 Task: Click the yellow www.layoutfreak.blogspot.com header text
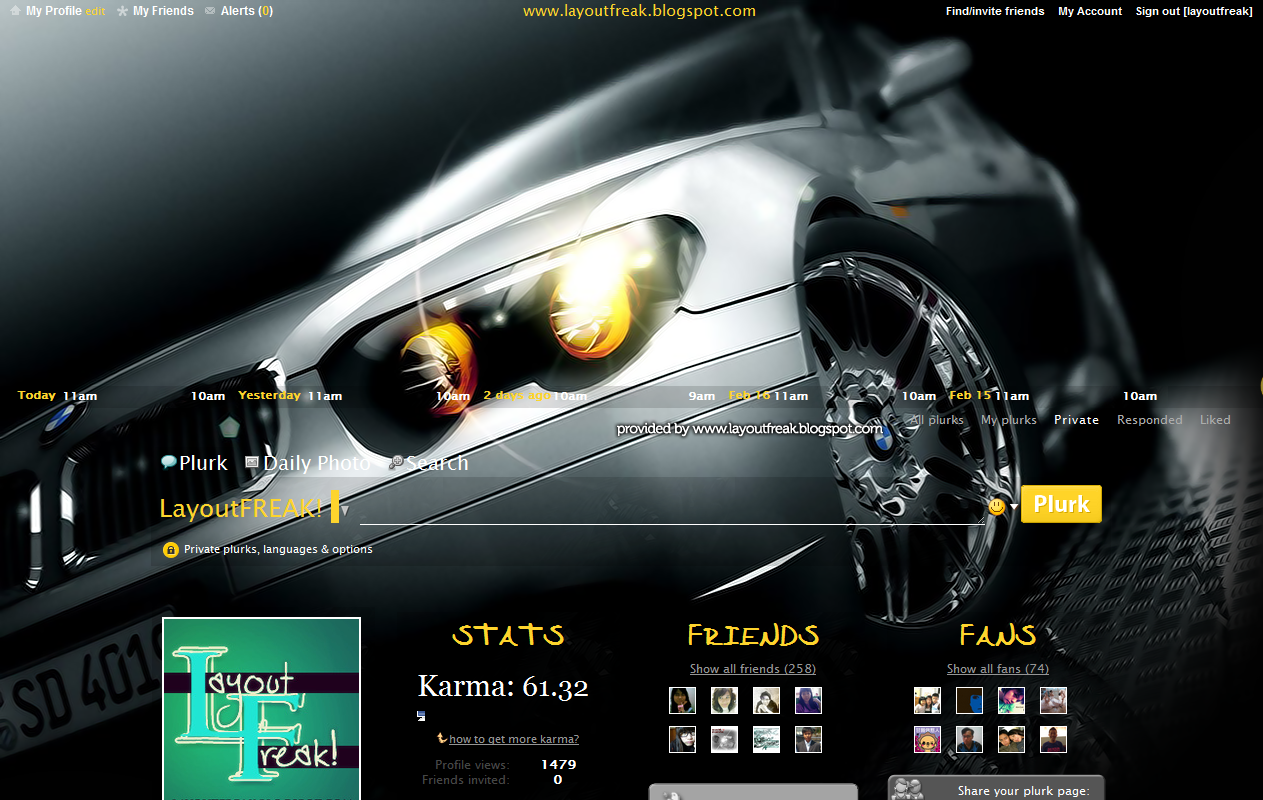click(x=639, y=12)
